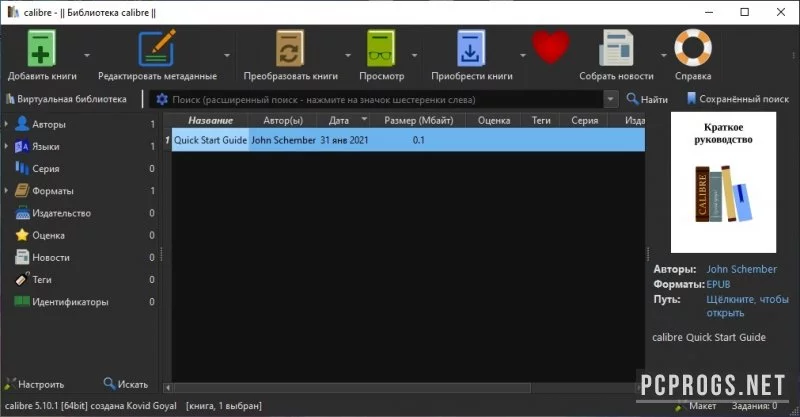Click the Преобразовать книги convert icon
The width and height of the screenshot is (800, 417).
tap(290, 48)
